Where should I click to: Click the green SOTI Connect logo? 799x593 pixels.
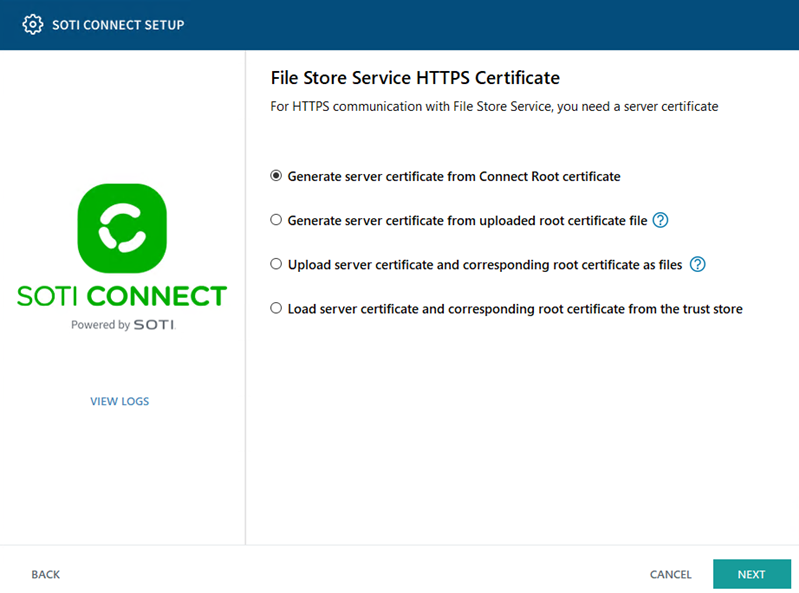point(122,228)
